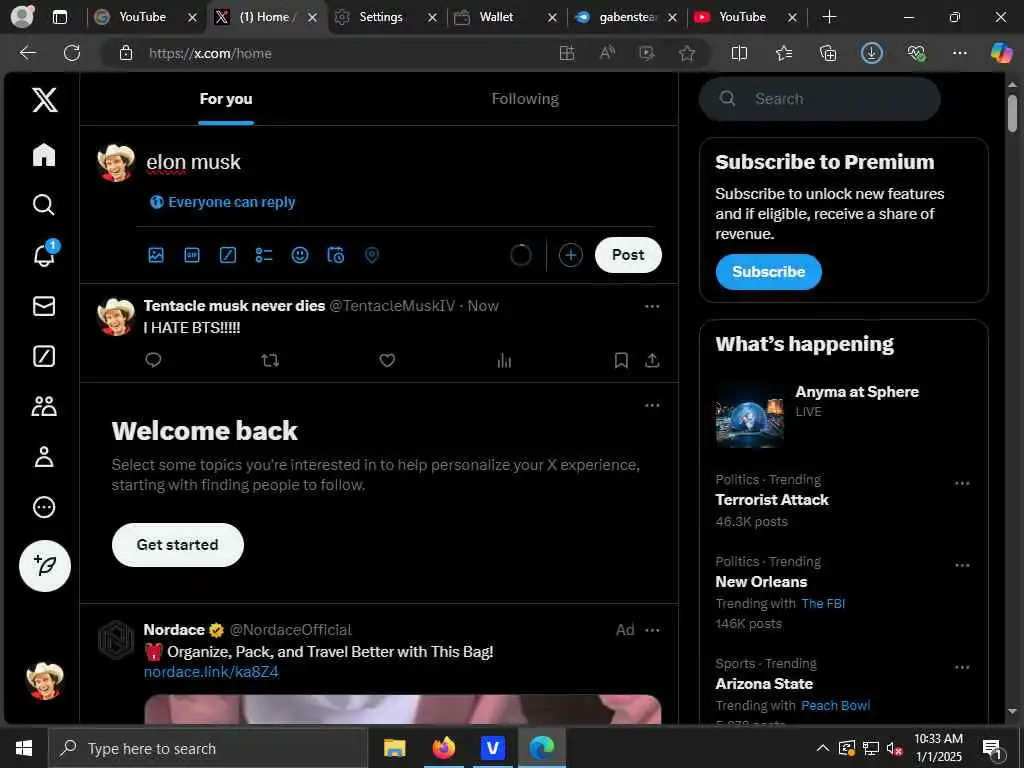The image size is (1024, 768).
Task: Open Edge Settings and more menu
Action: (x=959, y=53)
